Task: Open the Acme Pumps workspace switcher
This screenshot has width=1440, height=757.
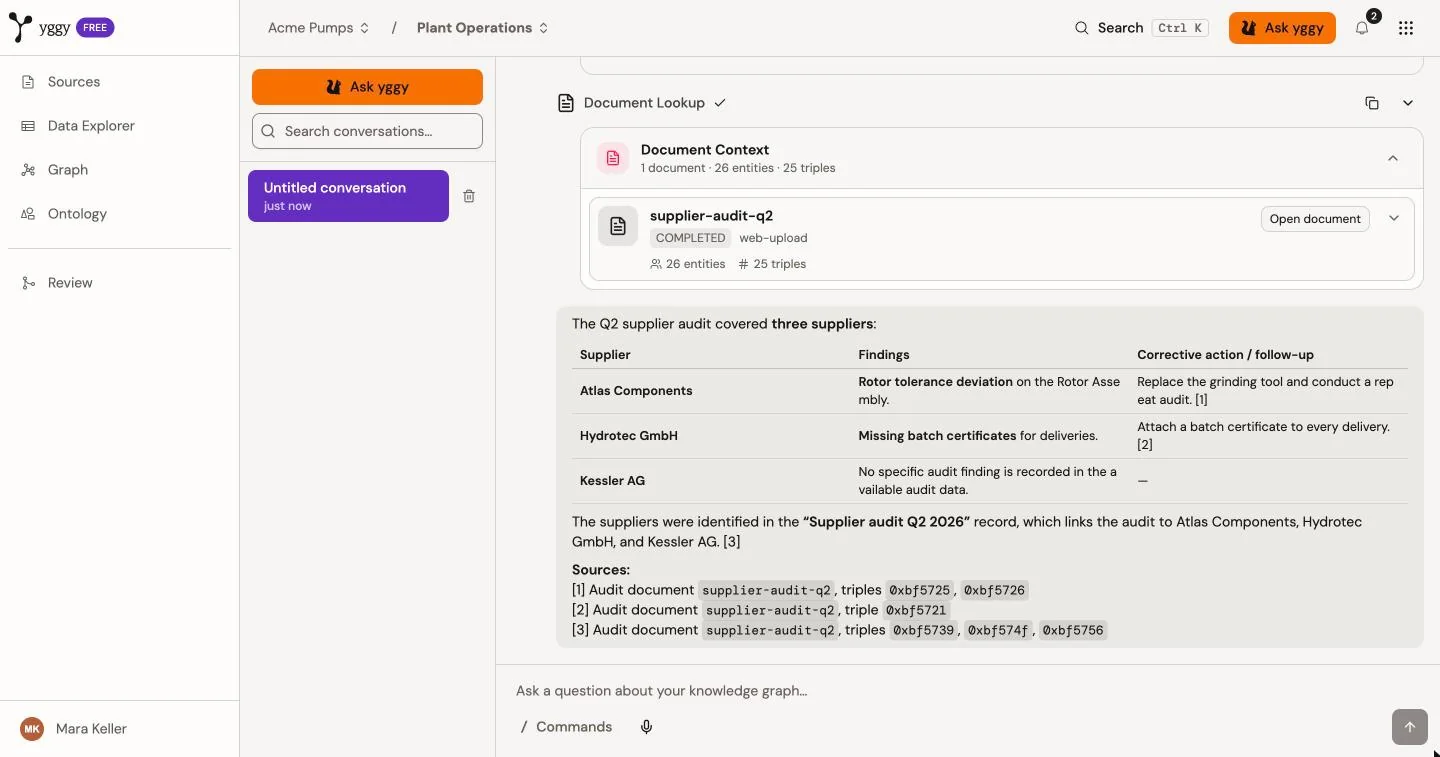Action: (x=319, y=28)
